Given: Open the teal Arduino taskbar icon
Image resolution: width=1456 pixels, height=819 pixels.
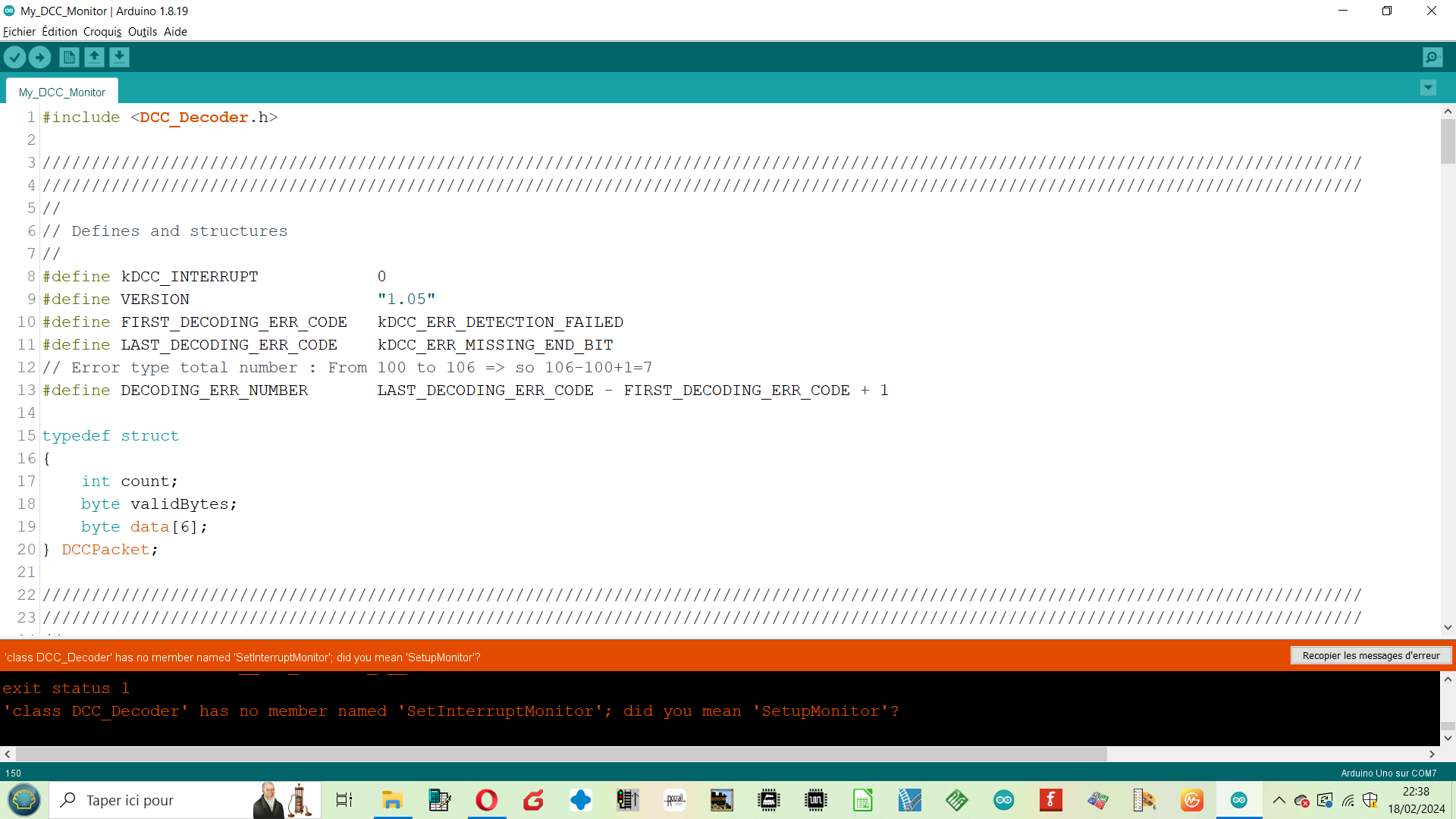Looking at the screenshot, I should click(1004, 800).
